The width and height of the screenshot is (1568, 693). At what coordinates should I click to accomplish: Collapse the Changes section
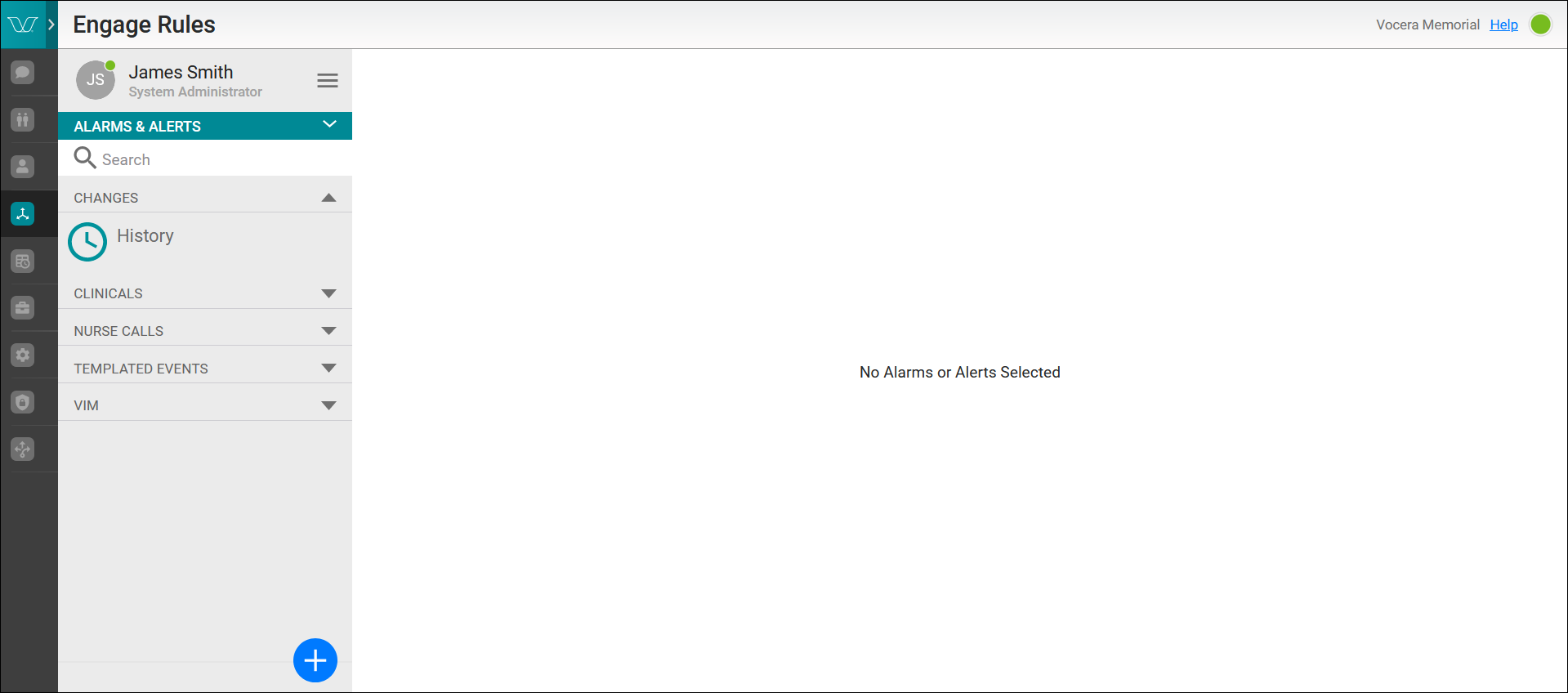pos(328,198)
